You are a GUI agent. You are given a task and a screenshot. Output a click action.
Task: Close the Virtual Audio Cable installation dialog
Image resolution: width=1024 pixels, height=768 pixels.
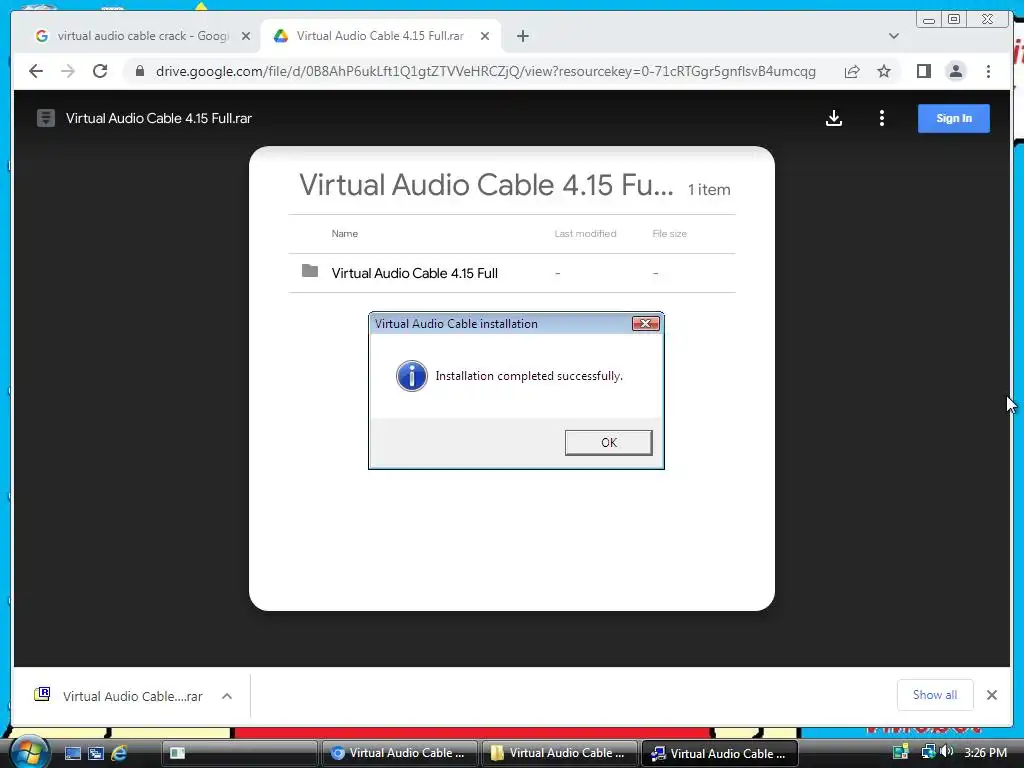coord(645,323)
